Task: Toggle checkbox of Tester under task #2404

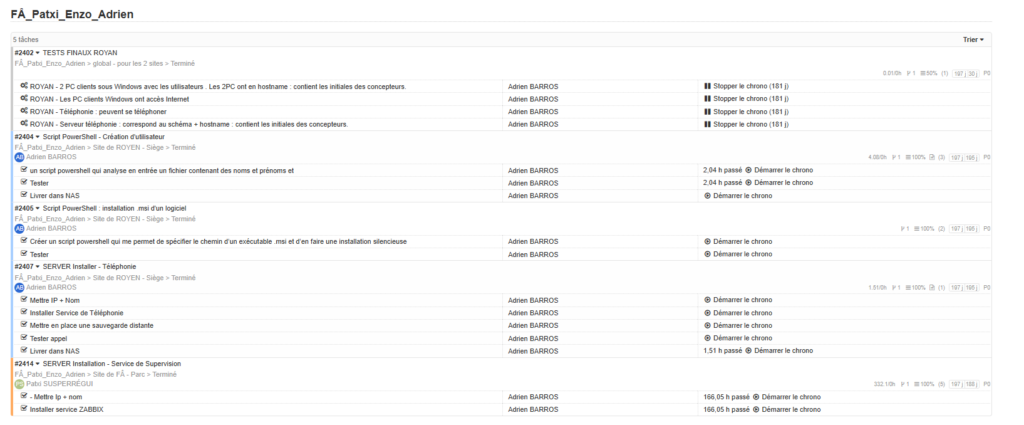Action: click(24, 183)
